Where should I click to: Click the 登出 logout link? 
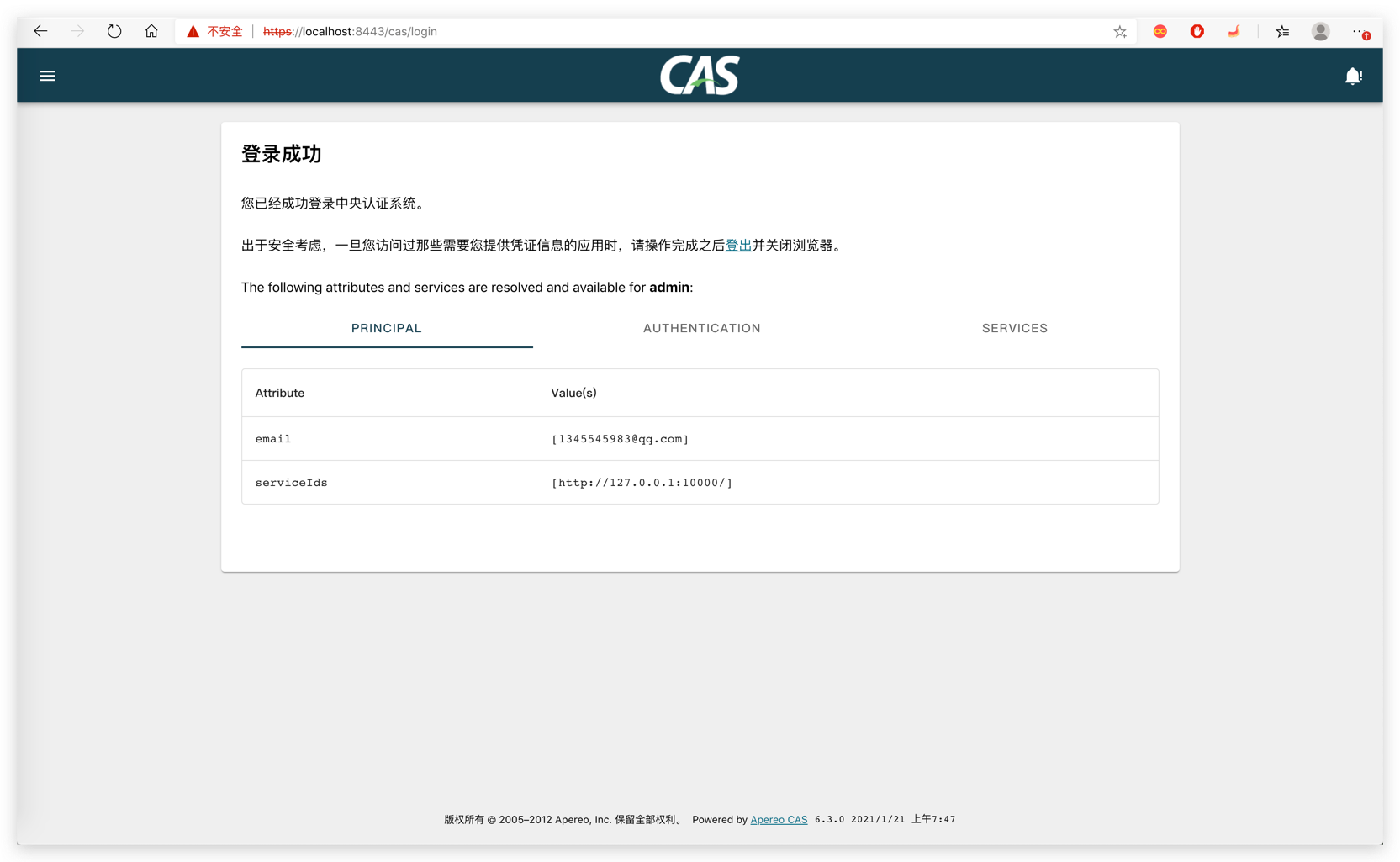coord(738,246)
